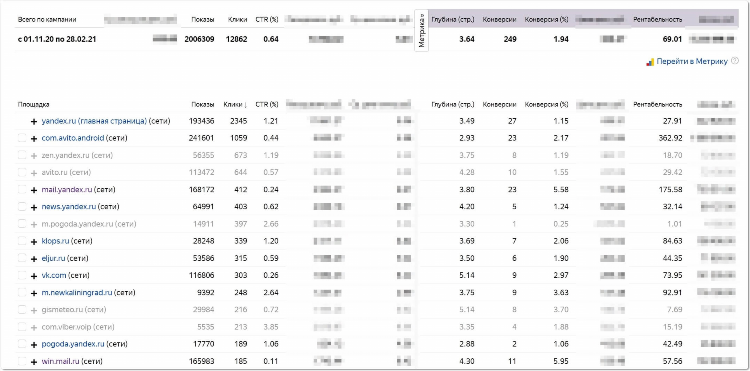Tick the checkbox for m.newkaliningrad.ru
This screenshot has height=371, width=750.
point(22,293)
